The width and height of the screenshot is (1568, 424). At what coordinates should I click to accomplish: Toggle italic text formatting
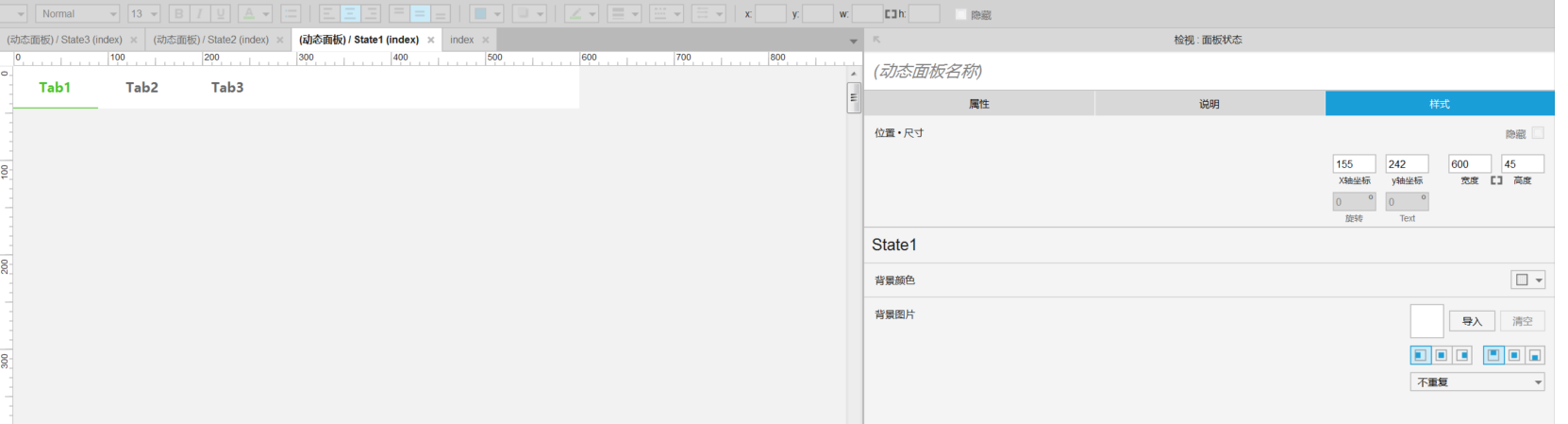[x=200, y=14]
